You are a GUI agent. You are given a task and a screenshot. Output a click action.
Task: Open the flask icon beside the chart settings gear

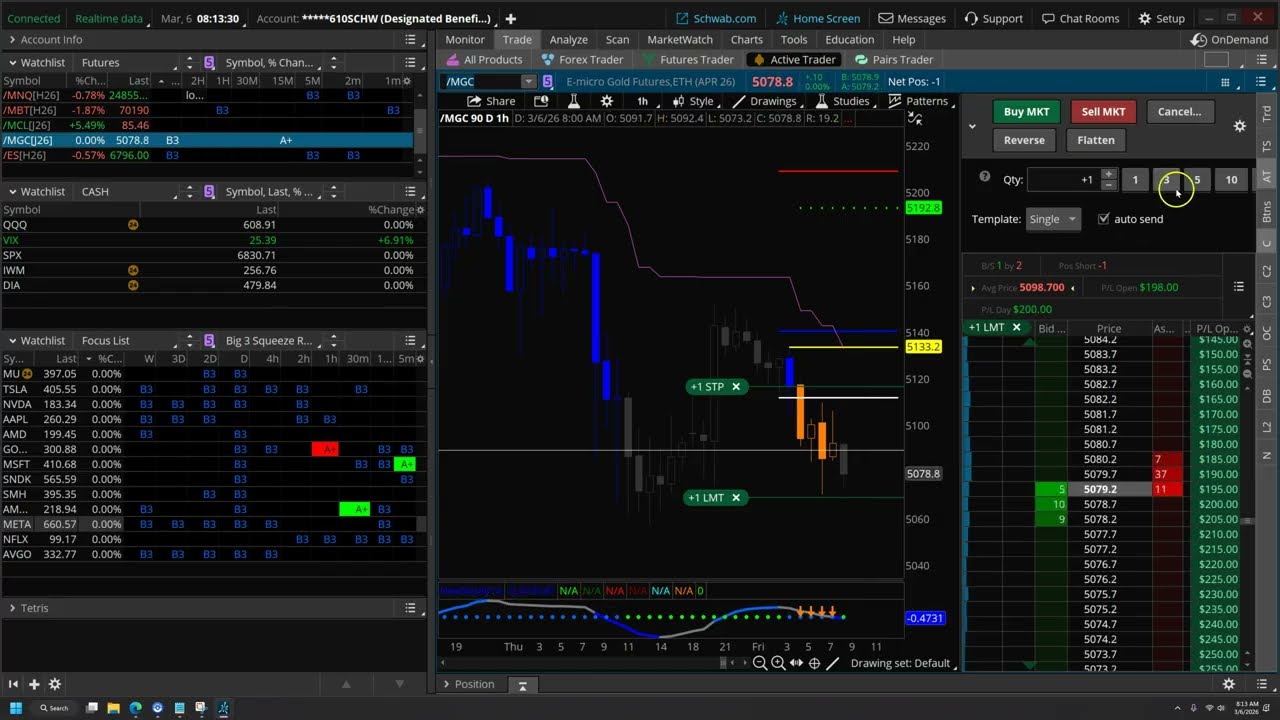click(x=574, y=101)
